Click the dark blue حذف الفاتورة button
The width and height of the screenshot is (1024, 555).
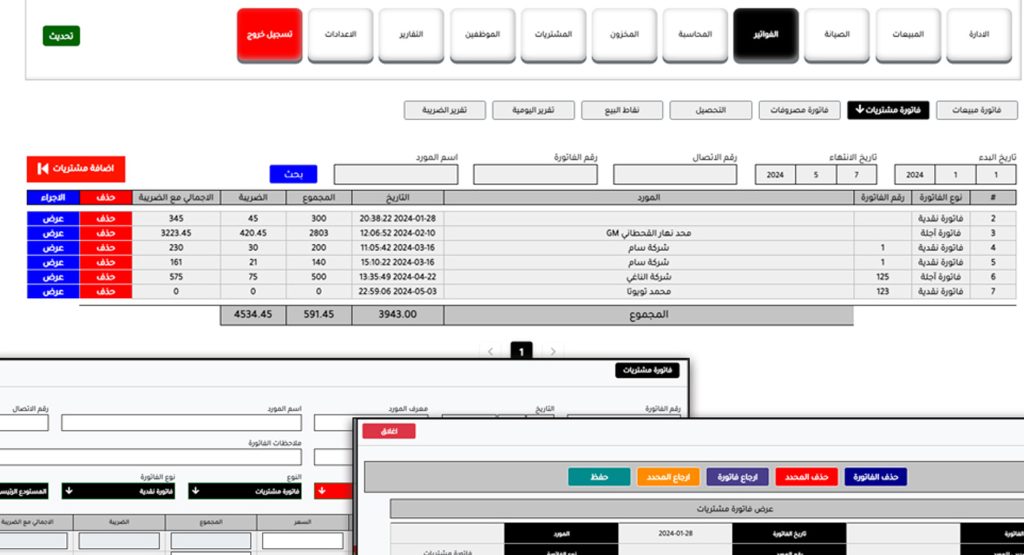pyautogui.click(x=877, y=477)
